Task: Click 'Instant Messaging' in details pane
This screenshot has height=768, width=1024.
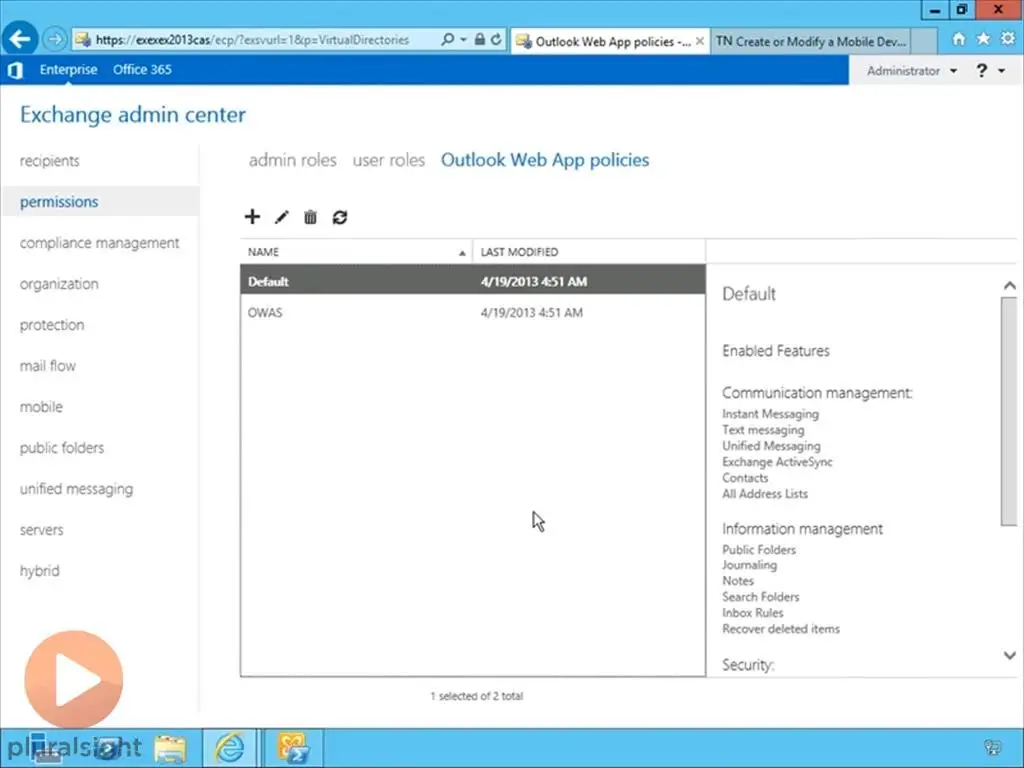Action: coord(771,414)
